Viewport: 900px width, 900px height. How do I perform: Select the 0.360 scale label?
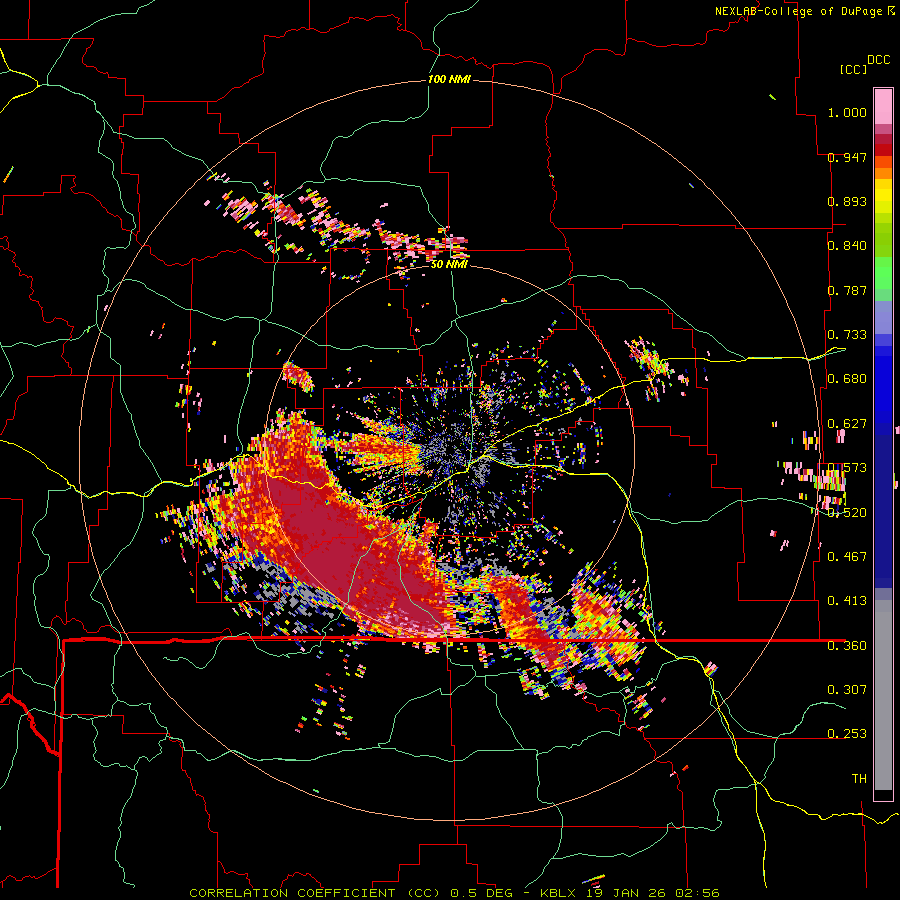(847, 646)
